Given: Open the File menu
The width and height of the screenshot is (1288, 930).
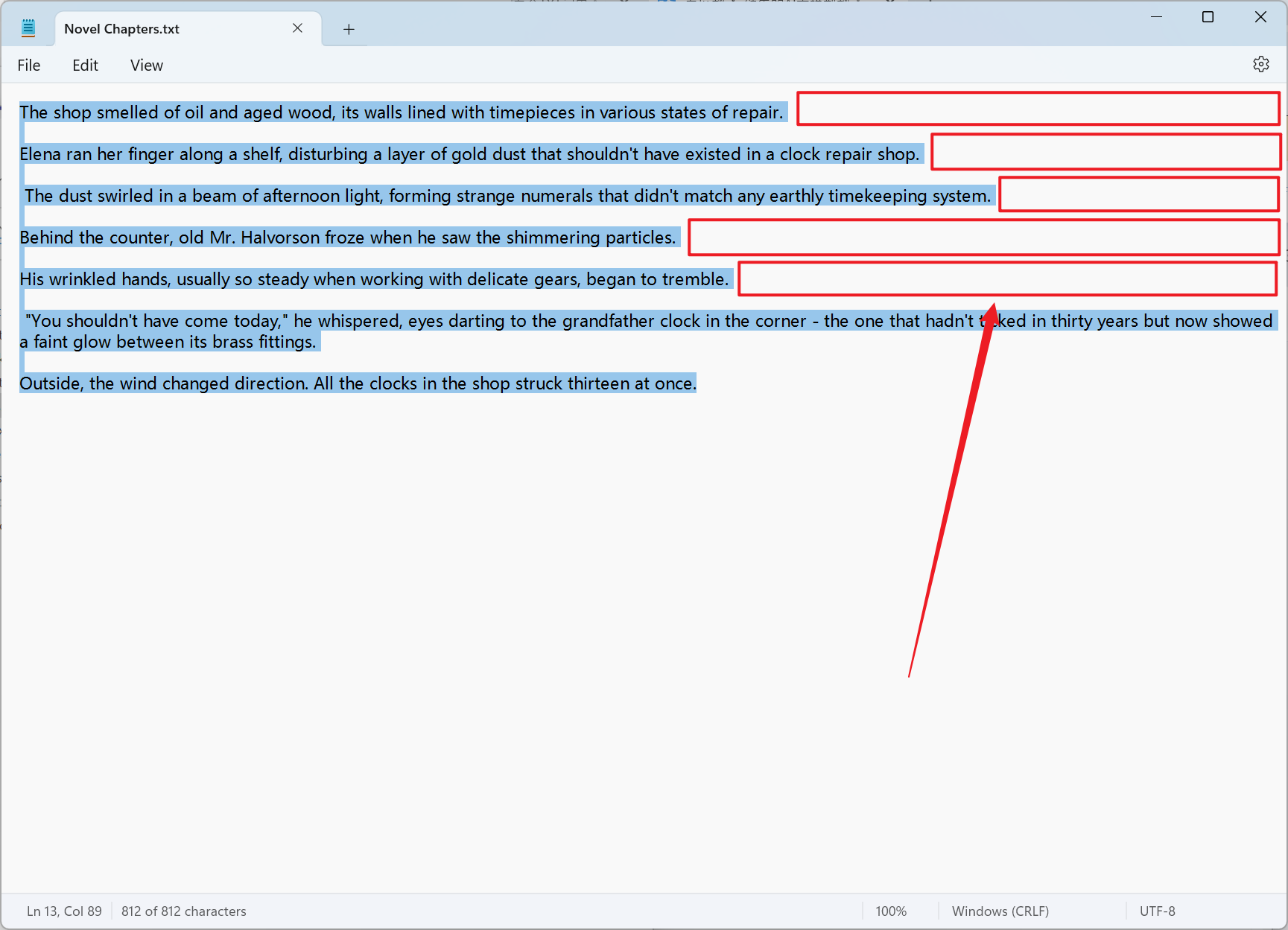Looking at the screenshot, I should [29, 66].
